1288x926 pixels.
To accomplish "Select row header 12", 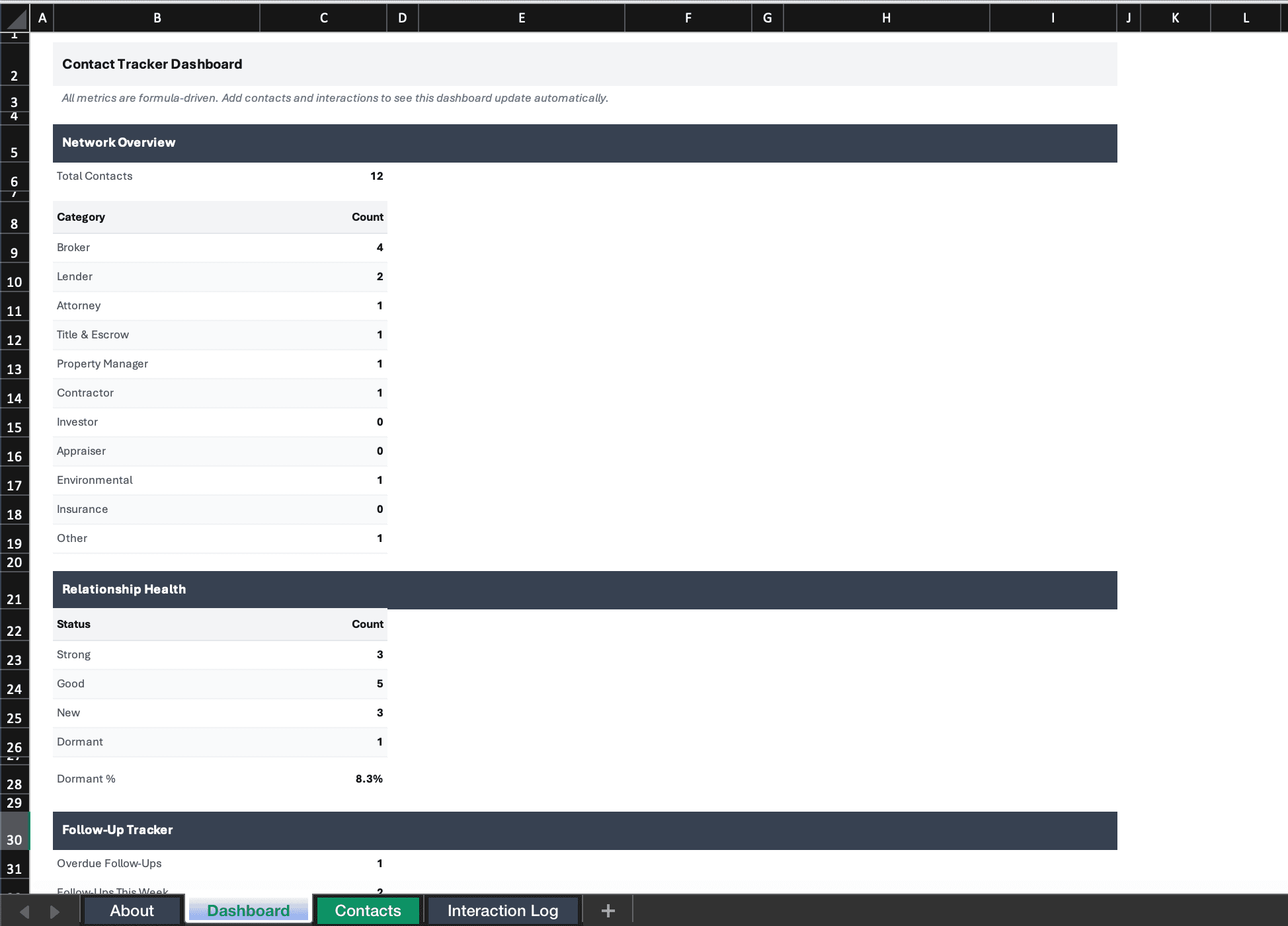I will pyautogui.click(x=15, y=338).
